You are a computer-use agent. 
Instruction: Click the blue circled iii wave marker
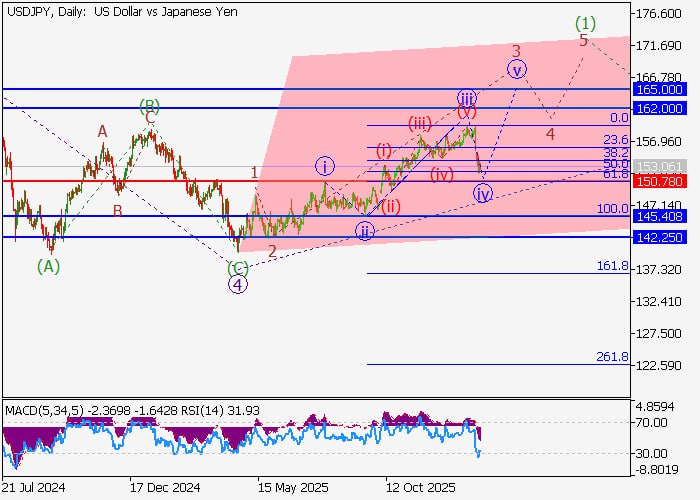pos(466,98)
